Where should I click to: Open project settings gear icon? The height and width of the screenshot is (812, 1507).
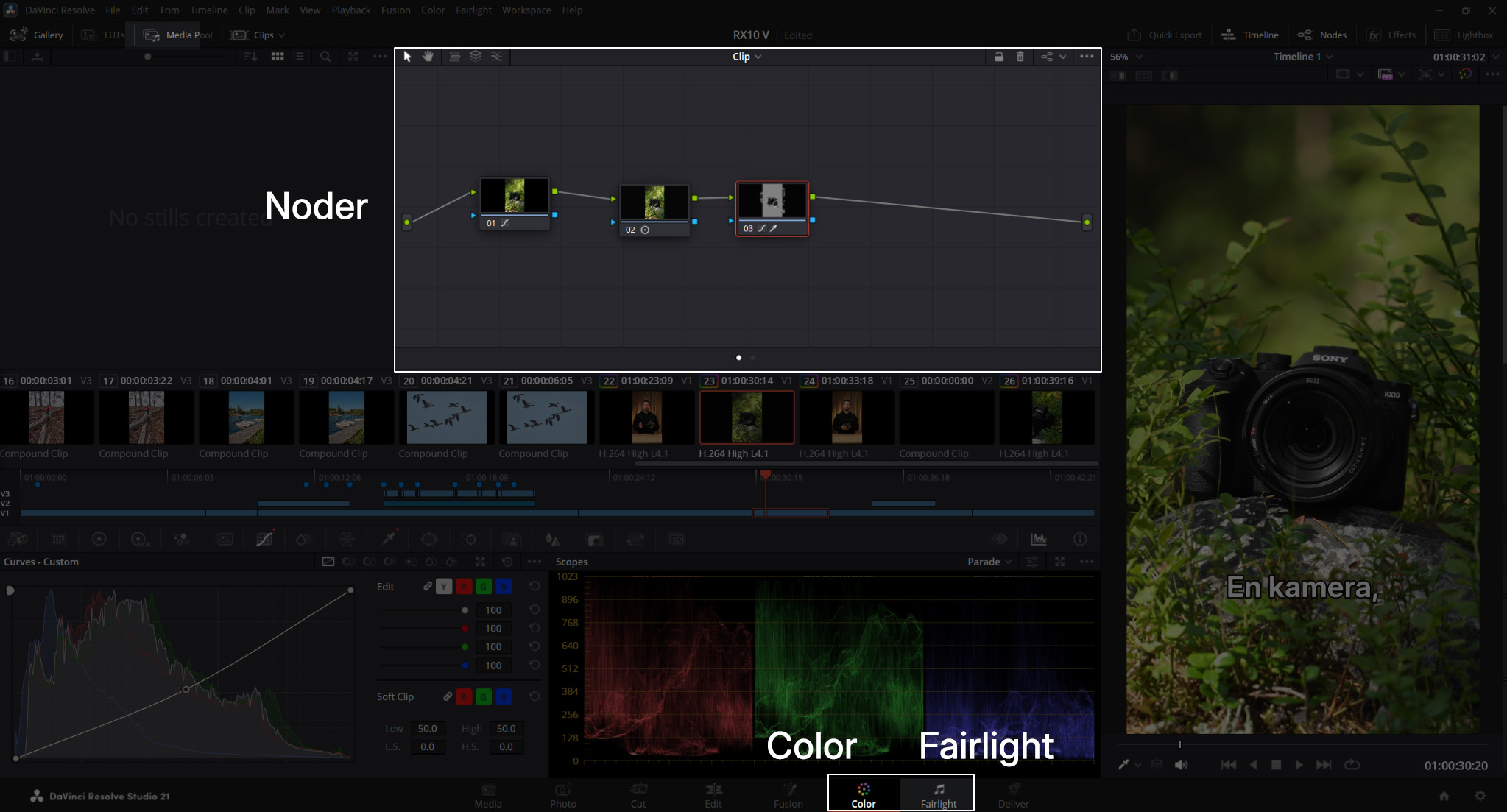[1480, 796]
